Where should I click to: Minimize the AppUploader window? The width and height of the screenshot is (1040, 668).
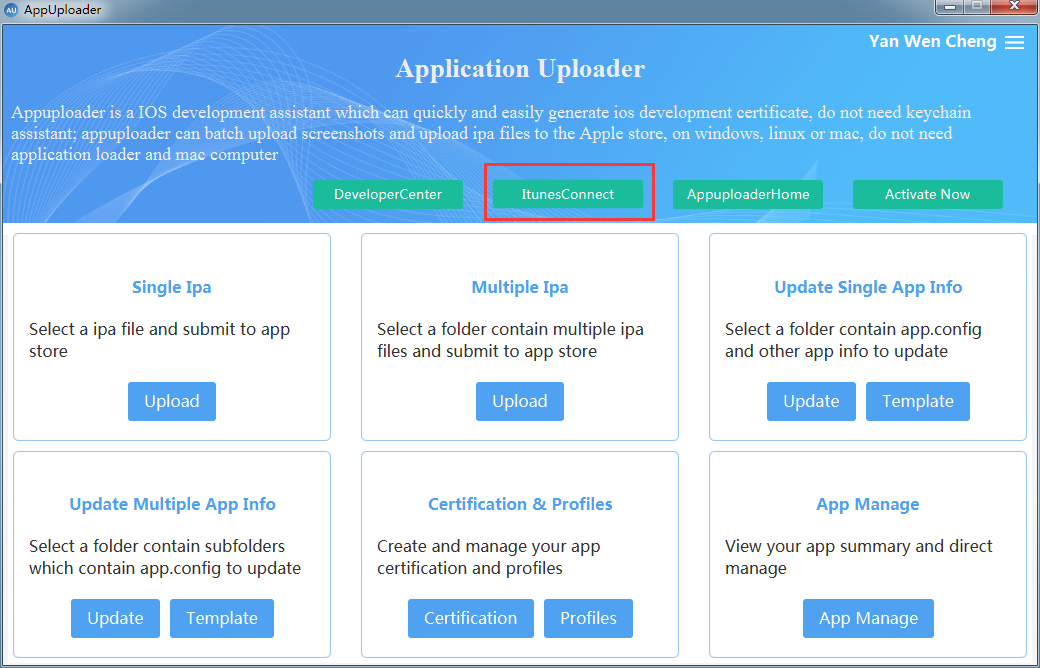950,7
